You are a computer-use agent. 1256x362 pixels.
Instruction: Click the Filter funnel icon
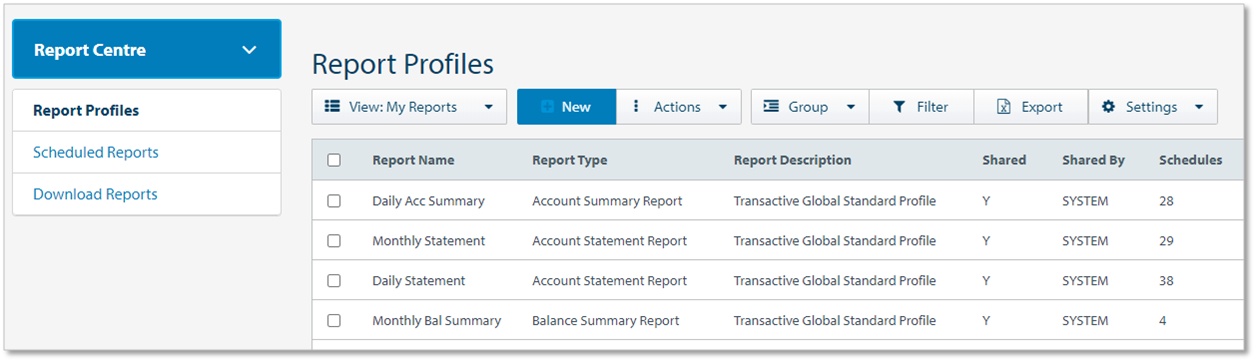pyautogui.click(x=899, y=107)
